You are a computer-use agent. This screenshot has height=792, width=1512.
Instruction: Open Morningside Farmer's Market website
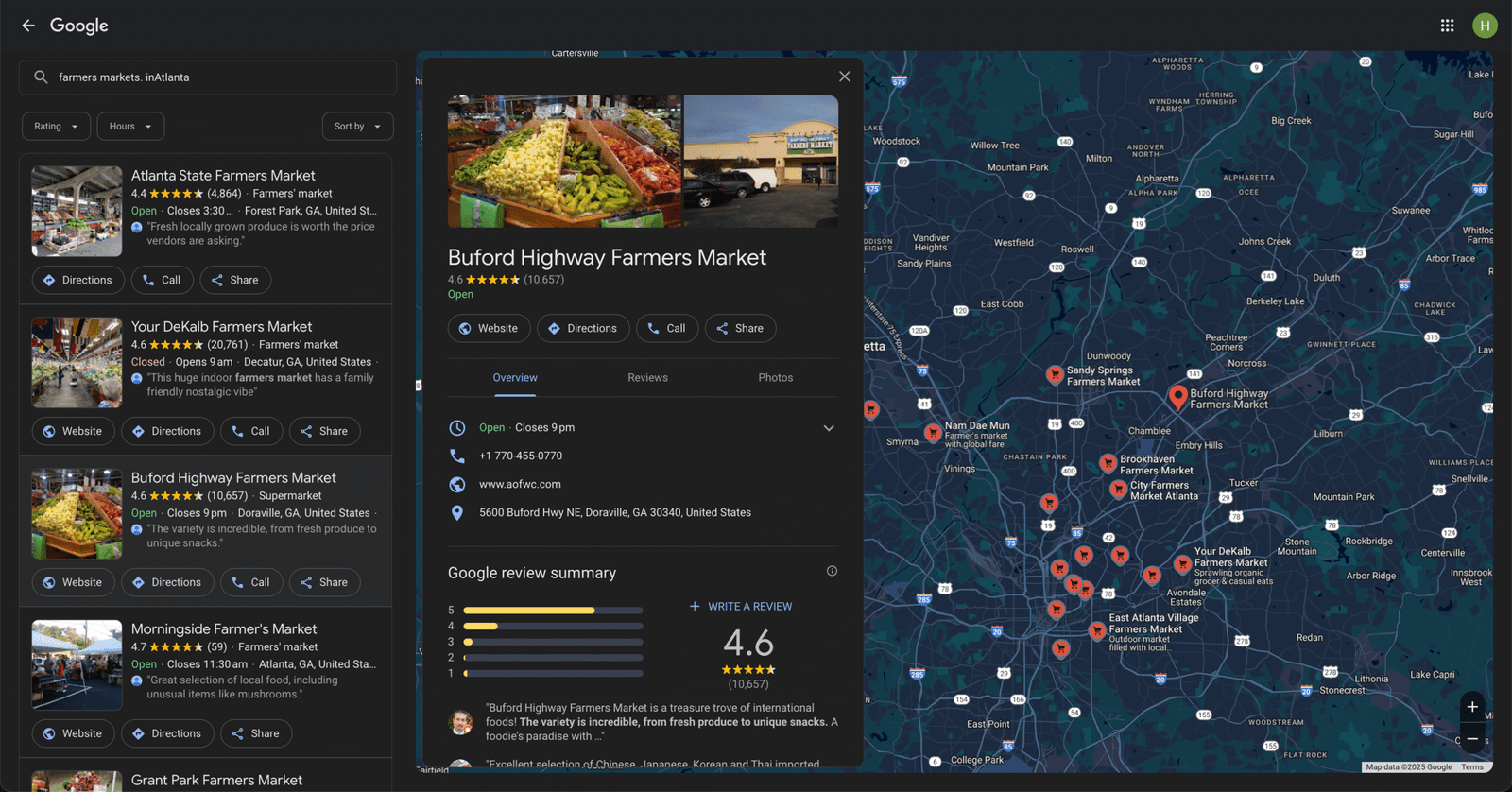coord(73,733)
